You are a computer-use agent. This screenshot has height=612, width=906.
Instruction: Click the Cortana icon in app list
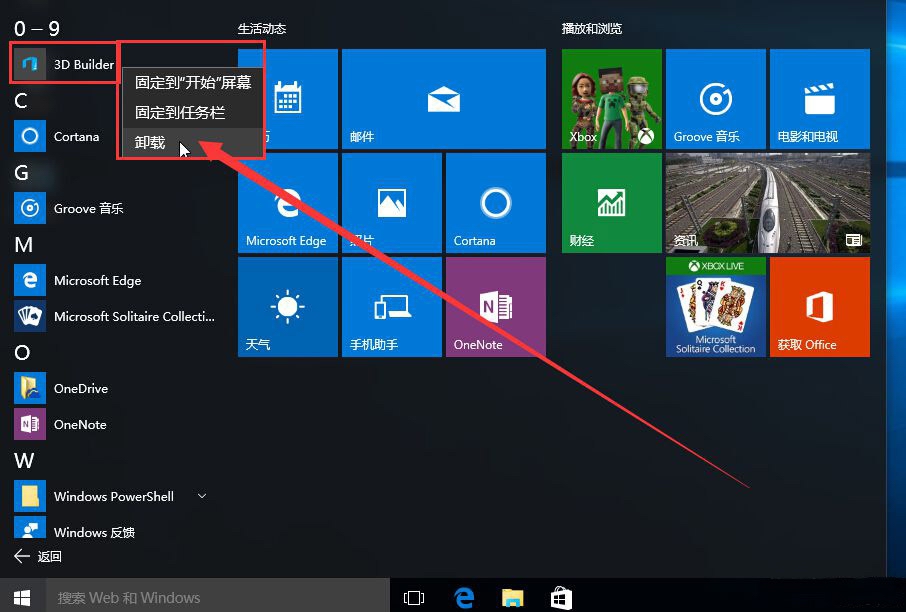click(29, 136)
